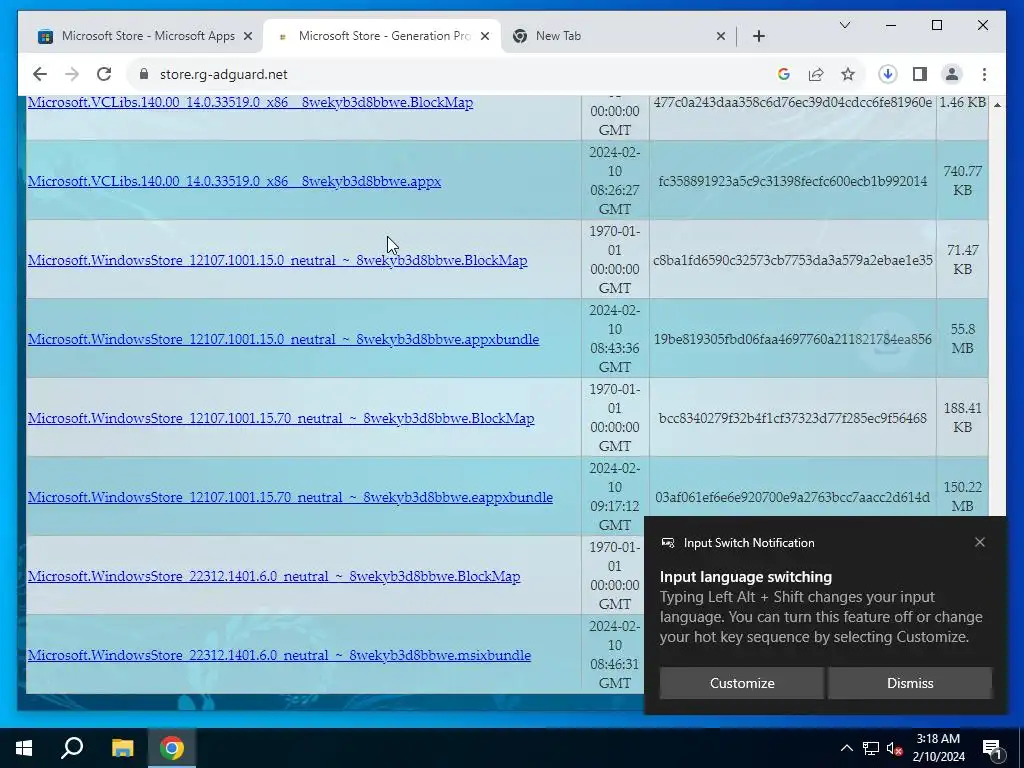Screen dimensions: 1024x768
Task: Go back using the browser back arrow
Action: click(x=40, y=74)
